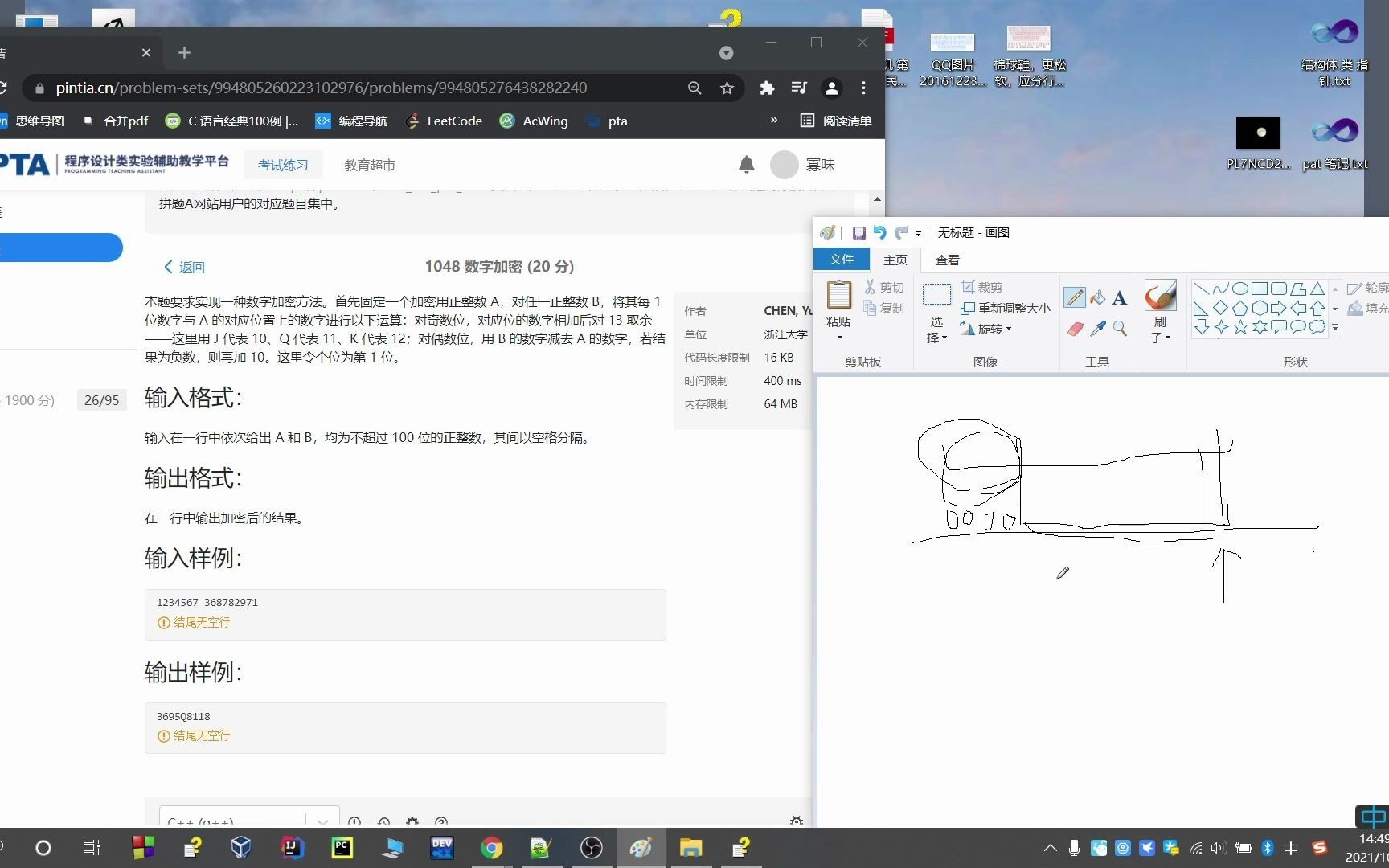1389x868 pixels.
Task: Pick the Line shape in Paint
Action: [1202, 289]
